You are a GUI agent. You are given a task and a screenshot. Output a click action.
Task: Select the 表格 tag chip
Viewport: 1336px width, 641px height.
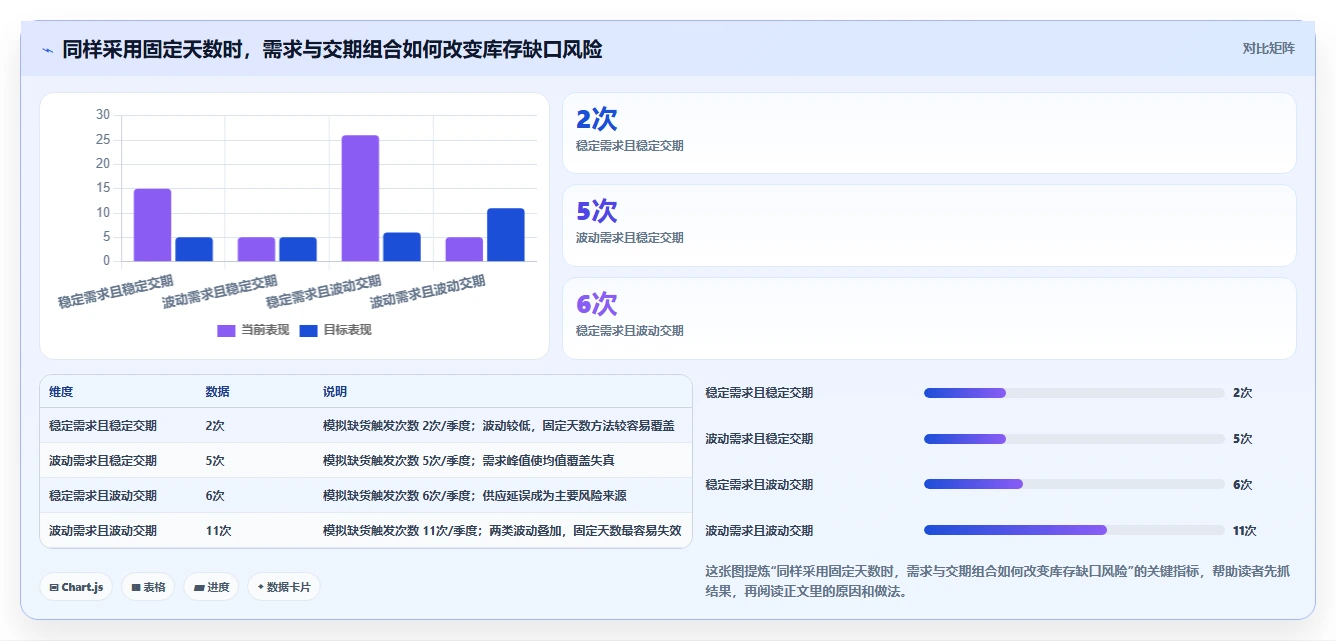(x=148, y=587)
